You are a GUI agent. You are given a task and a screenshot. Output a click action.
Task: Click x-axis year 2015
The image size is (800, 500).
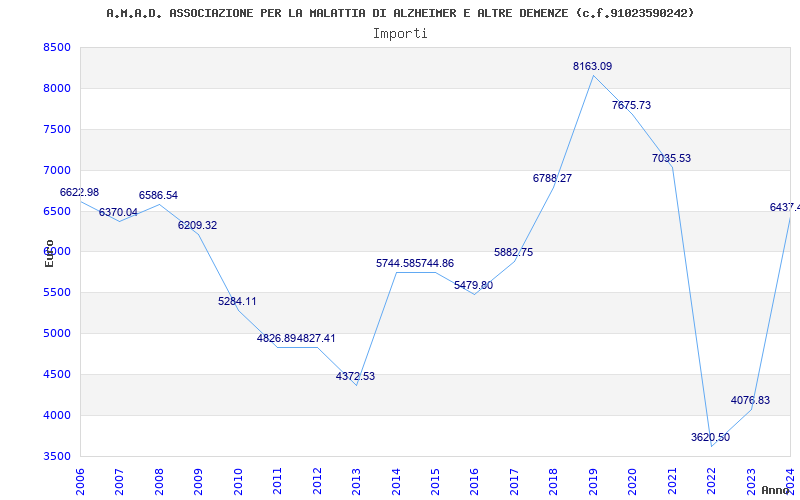[x=435, y=482]
